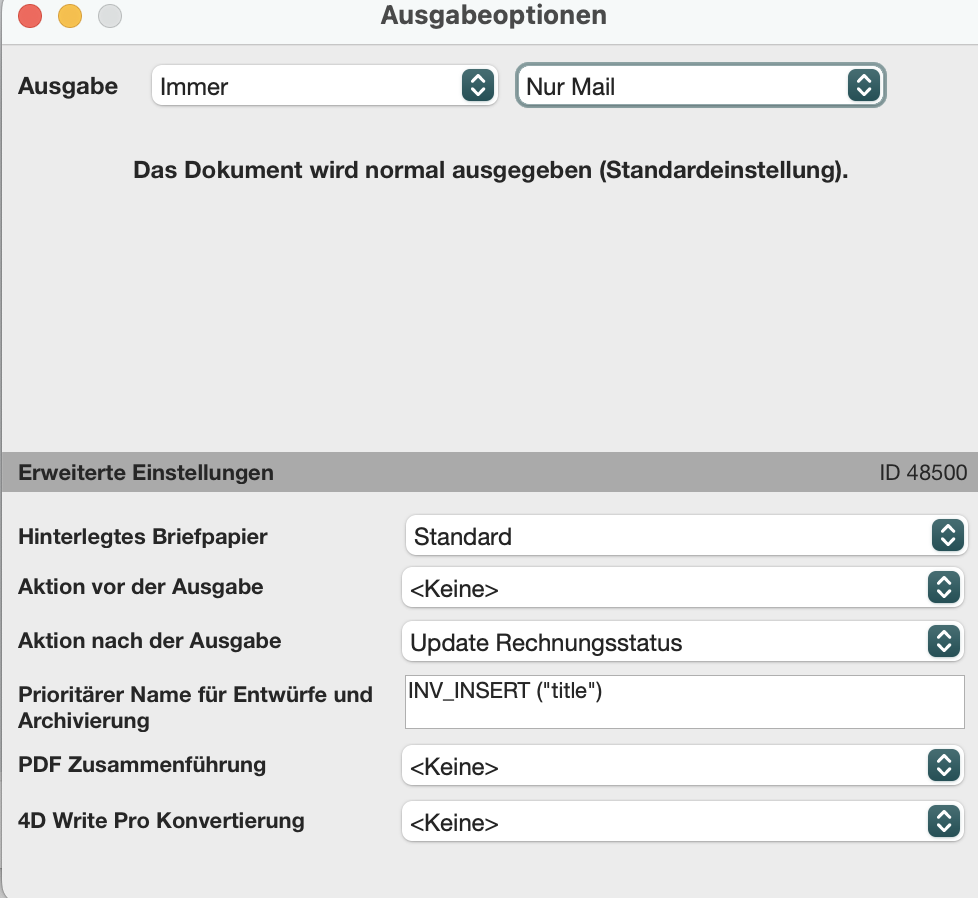Open the 4D Write Pro Konvertierung dropdown

pos(682,821)
